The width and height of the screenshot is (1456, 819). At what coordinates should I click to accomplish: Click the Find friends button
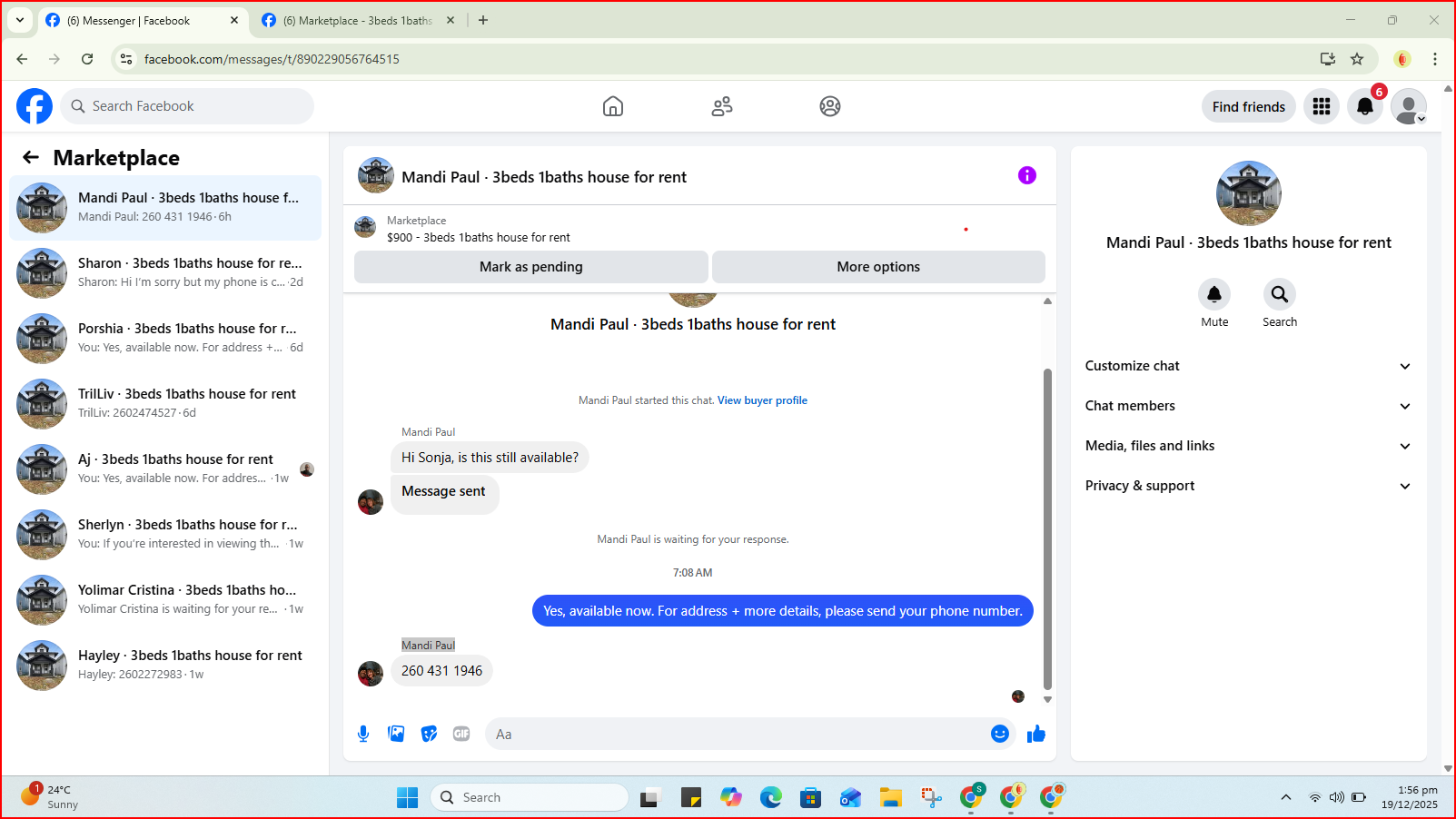click(x=1249, y=106)
